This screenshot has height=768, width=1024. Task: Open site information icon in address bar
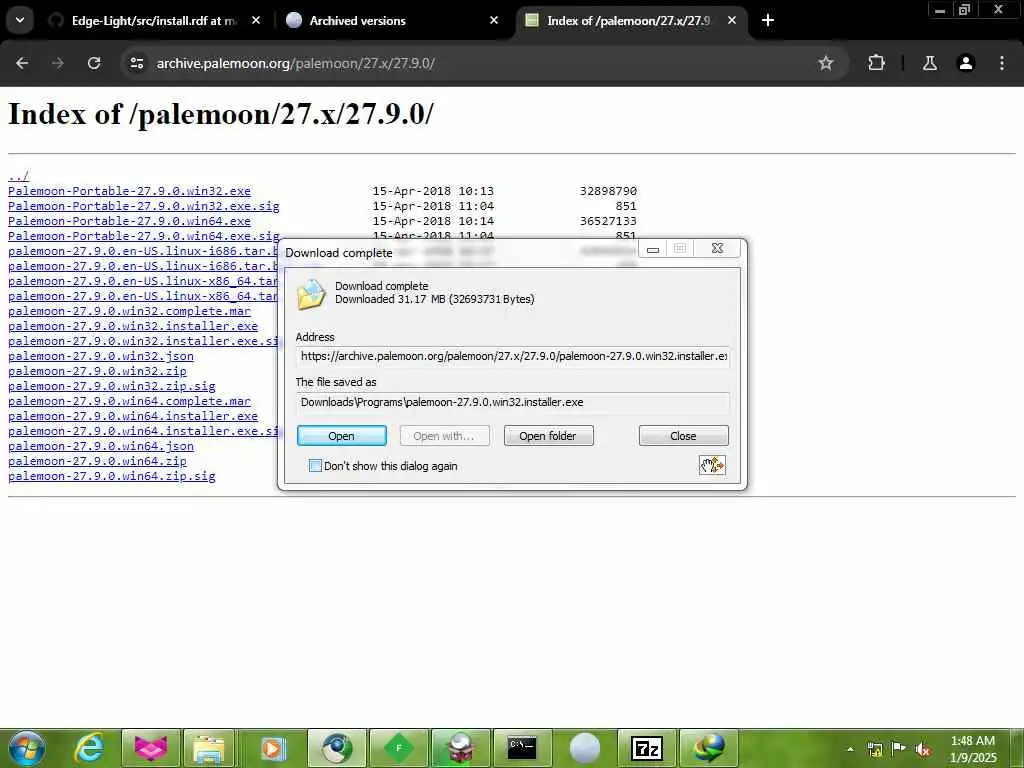coord(136,63)
